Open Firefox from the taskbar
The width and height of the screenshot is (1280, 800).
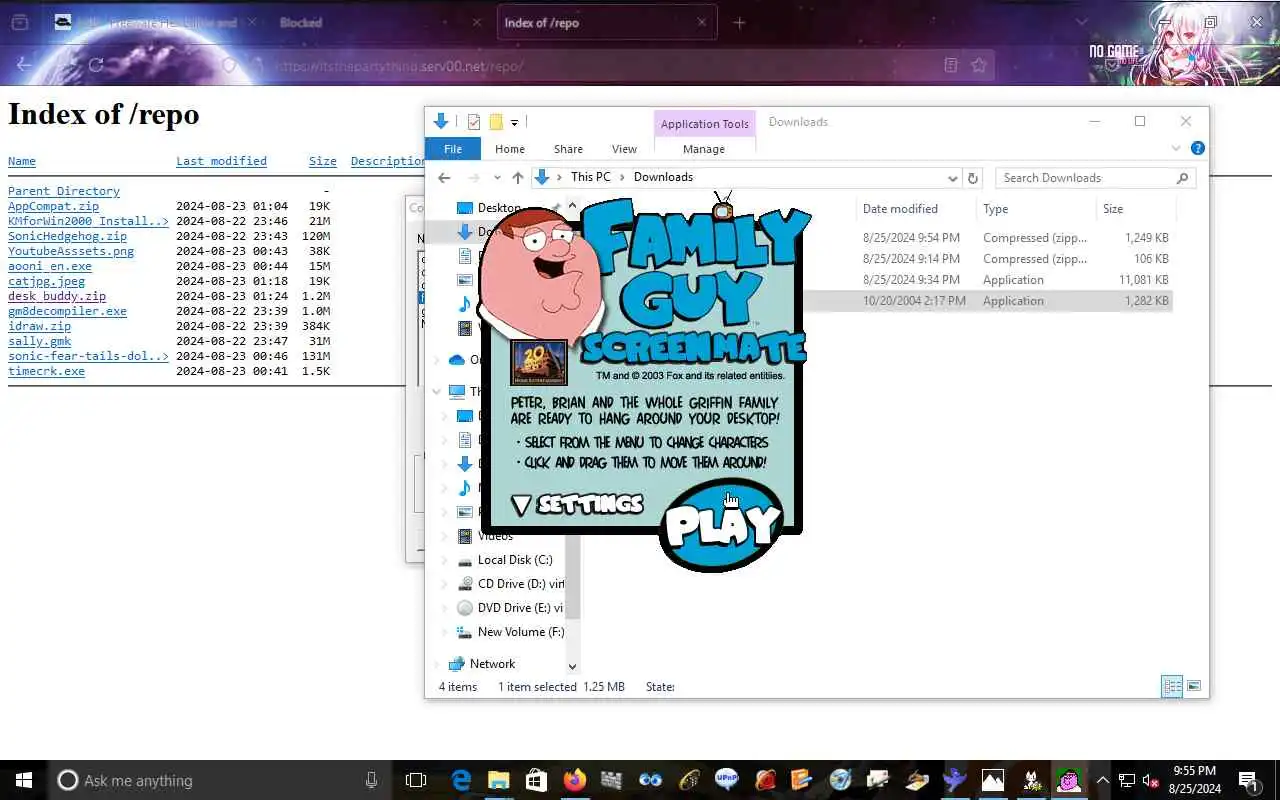pos(574,780)
